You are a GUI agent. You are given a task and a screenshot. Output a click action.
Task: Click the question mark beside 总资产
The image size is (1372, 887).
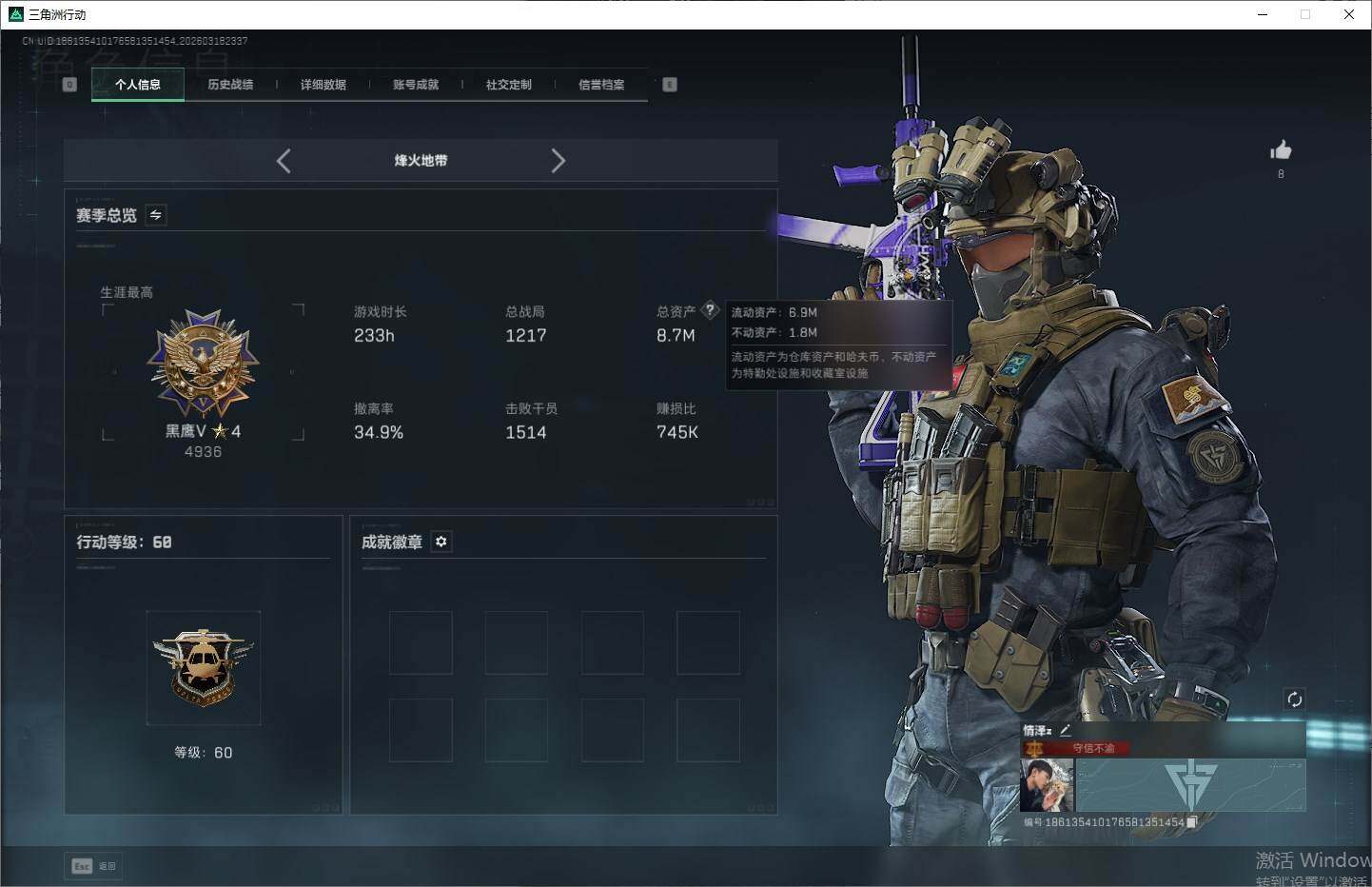click(x=710, y=309)
